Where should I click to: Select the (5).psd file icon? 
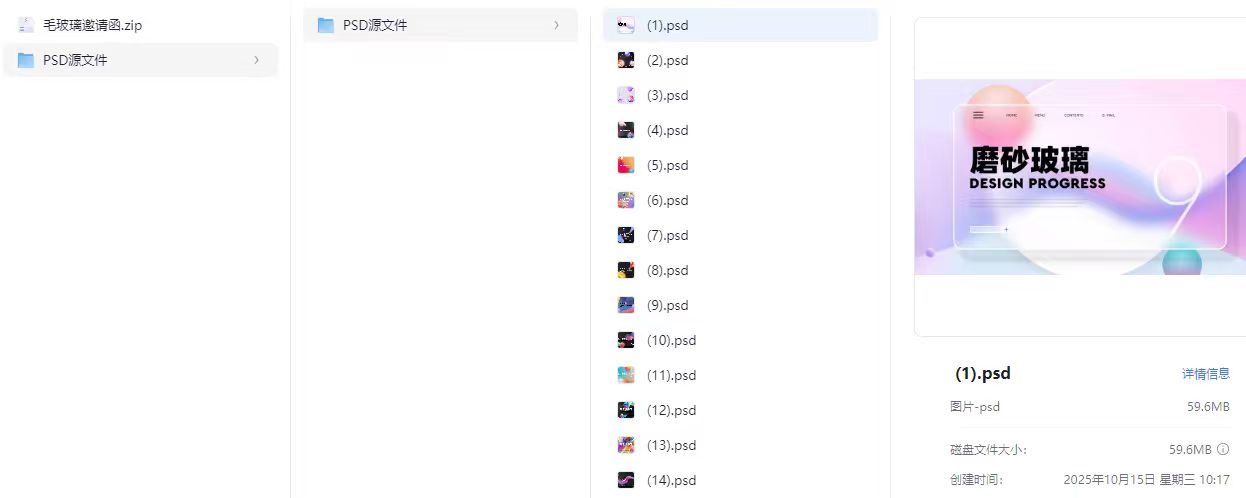coord(626,165)
